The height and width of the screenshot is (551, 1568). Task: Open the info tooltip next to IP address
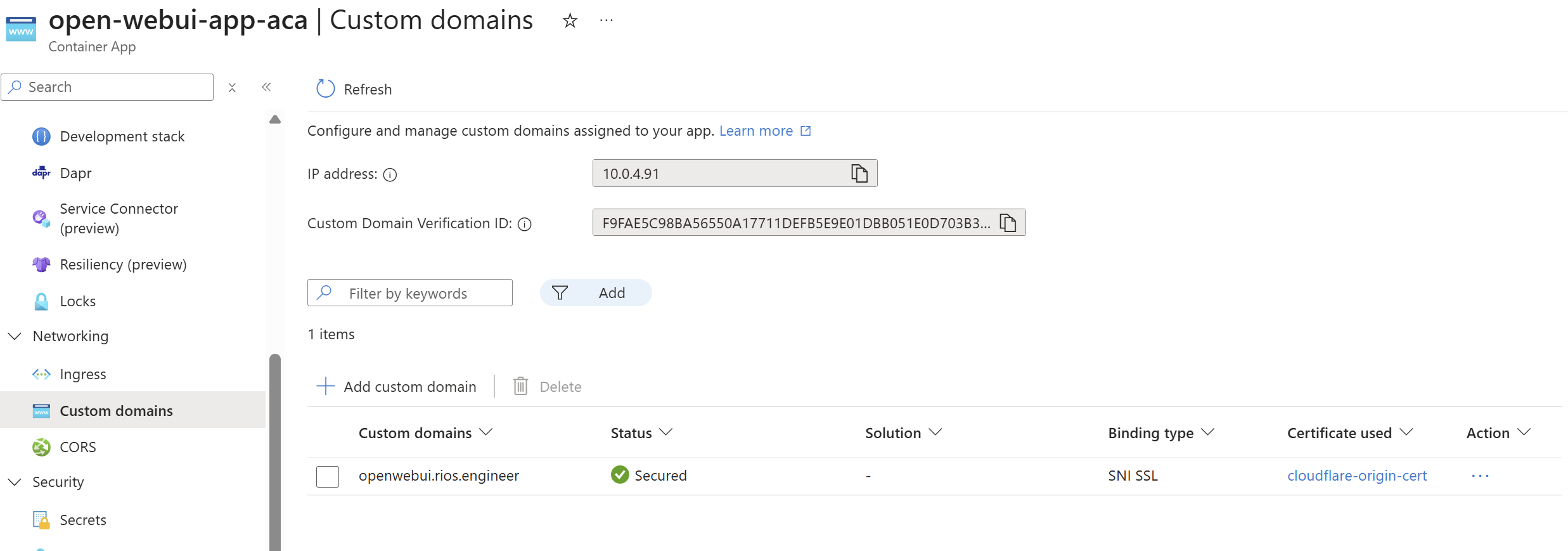[x=390, y=174]
